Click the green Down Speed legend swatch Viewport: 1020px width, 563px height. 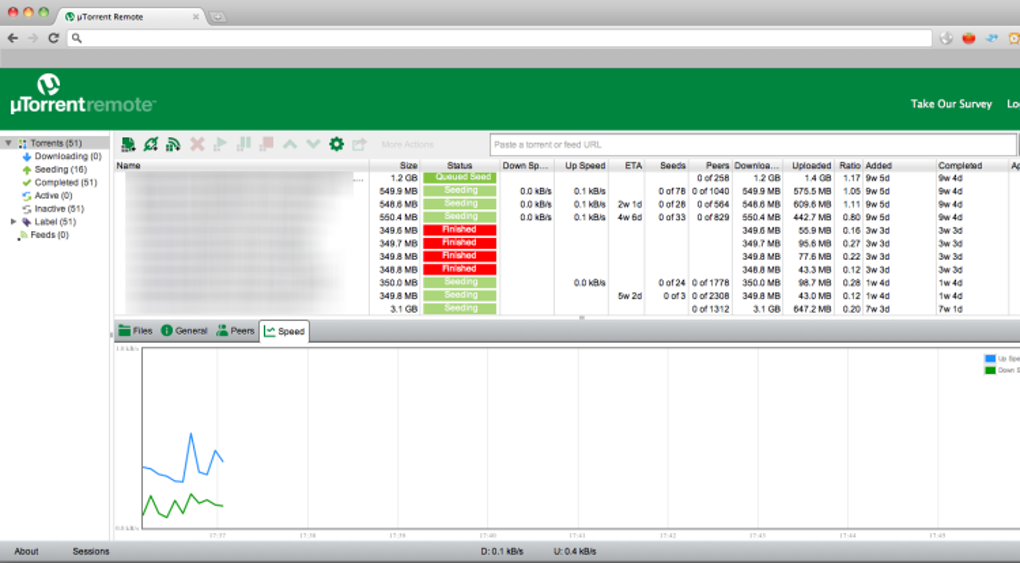[x=990, y=370]
